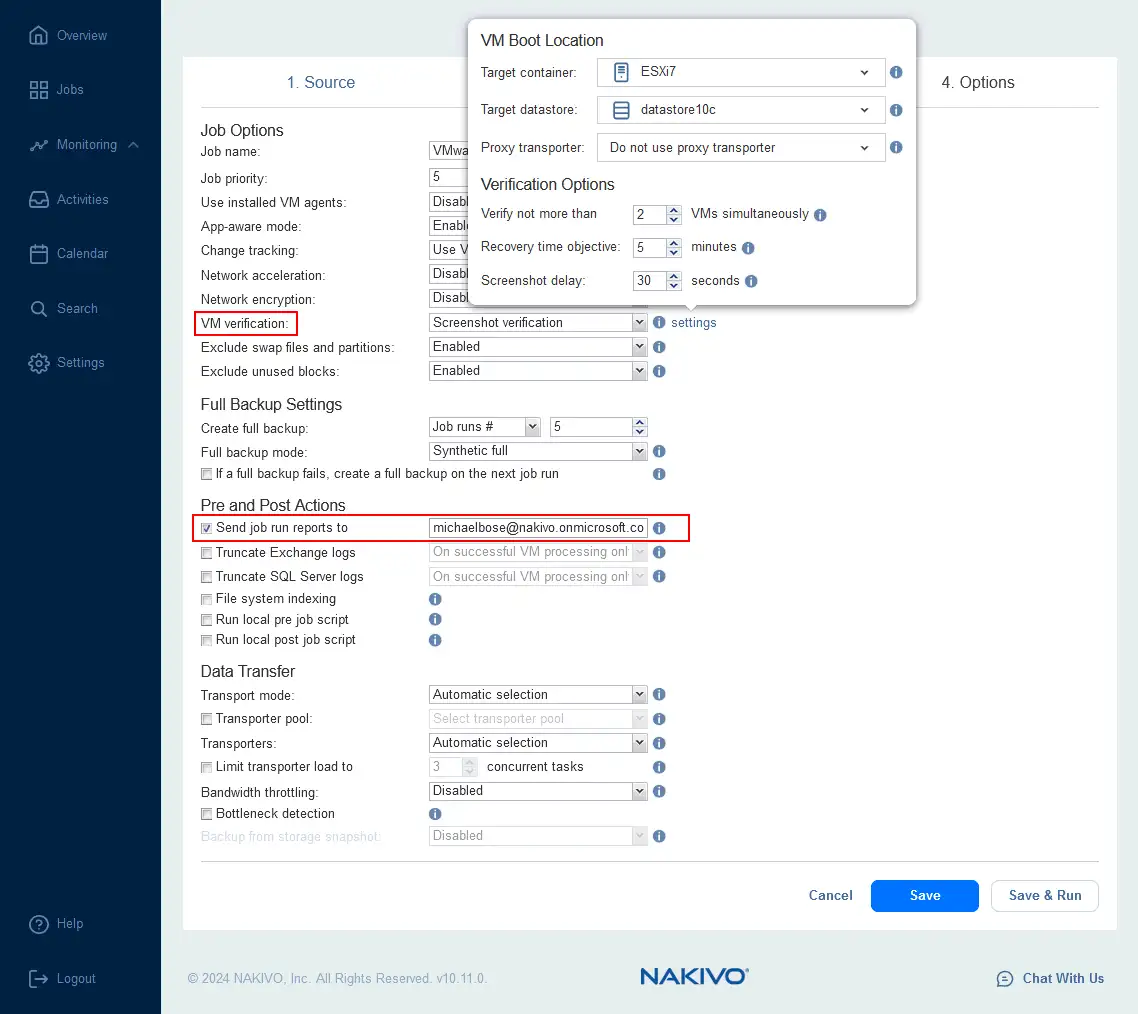Open VM verification Screenshot verification dropdown

point(538,322)
